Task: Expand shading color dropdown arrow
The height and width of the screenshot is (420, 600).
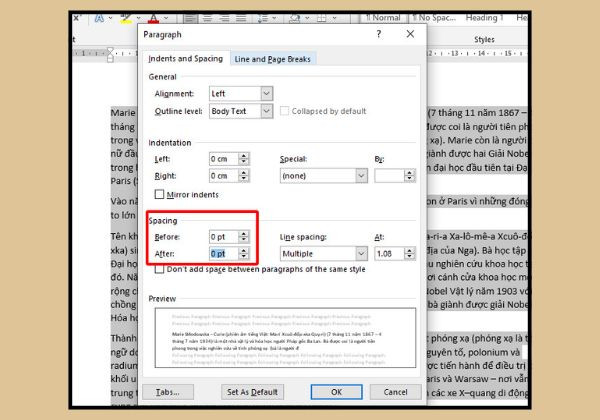Action: [x=307, y=18]
